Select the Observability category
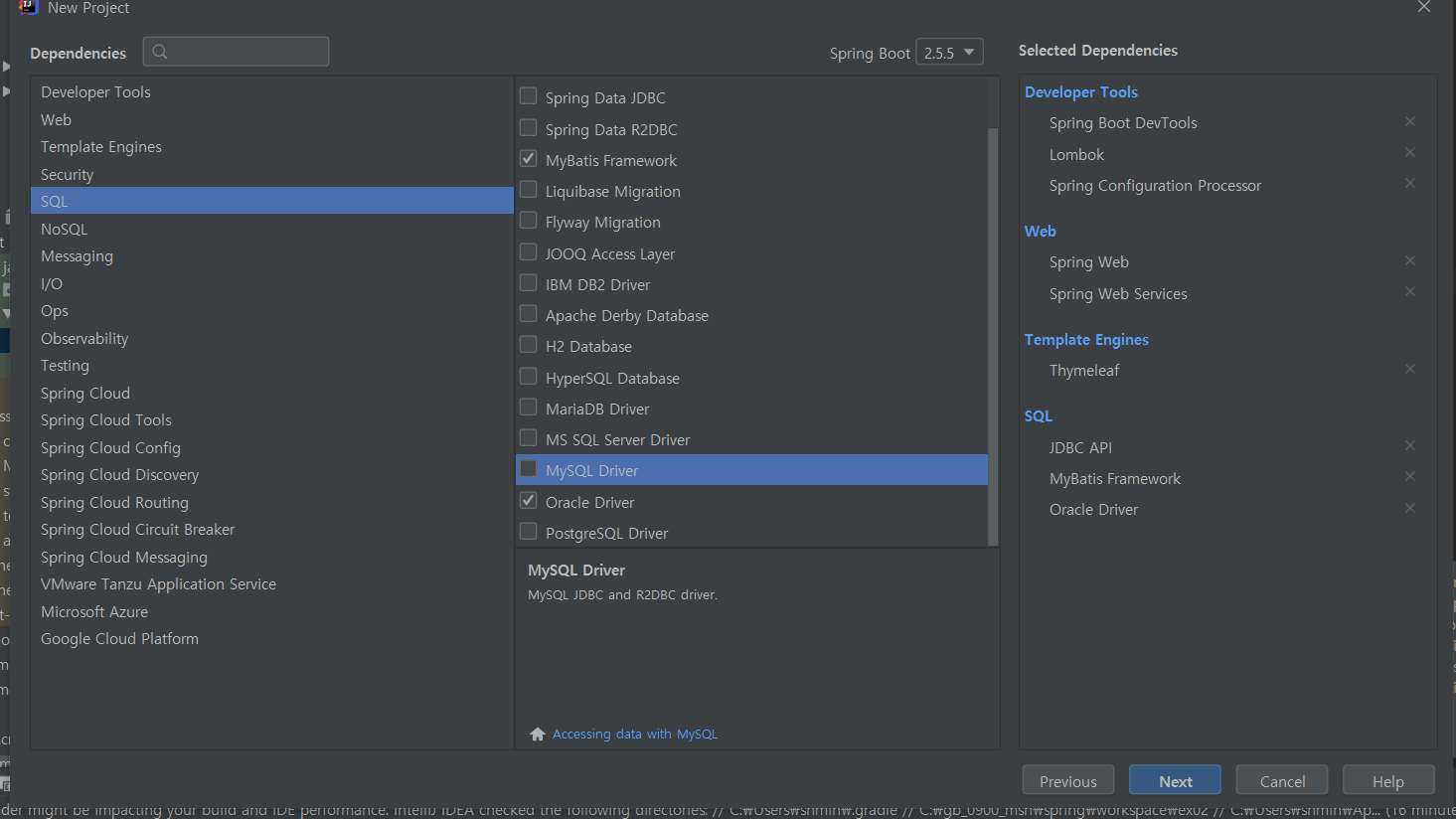 (271, 338)
